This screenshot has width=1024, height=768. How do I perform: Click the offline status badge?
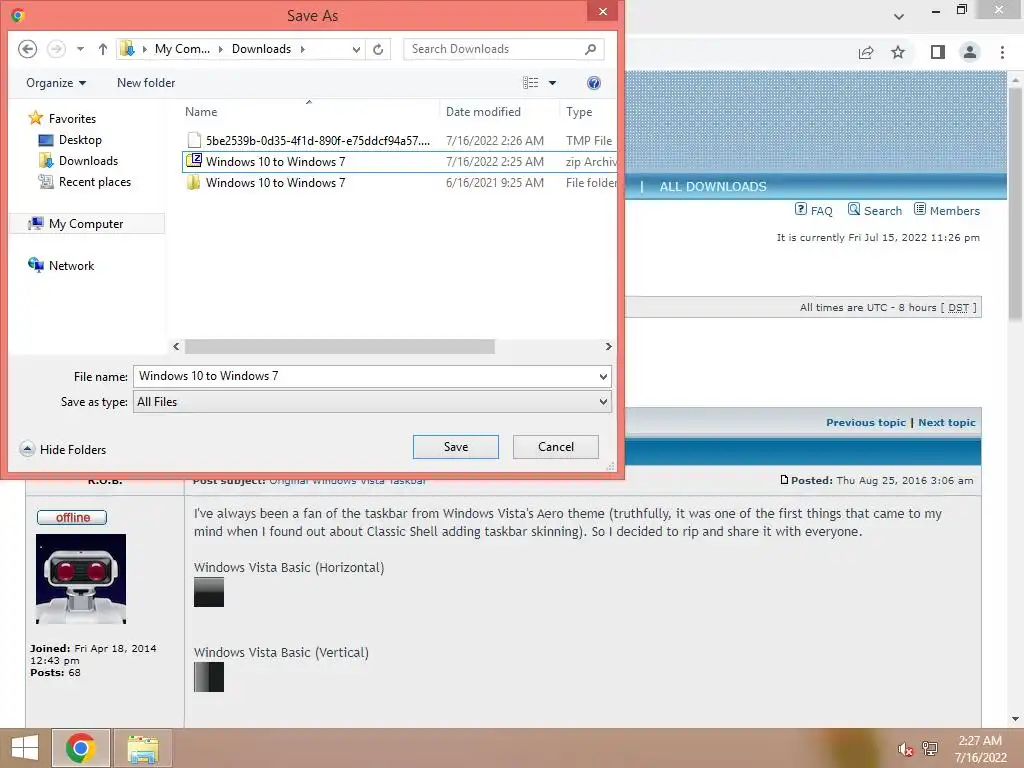pyautogui.click(x=72, y=517)
